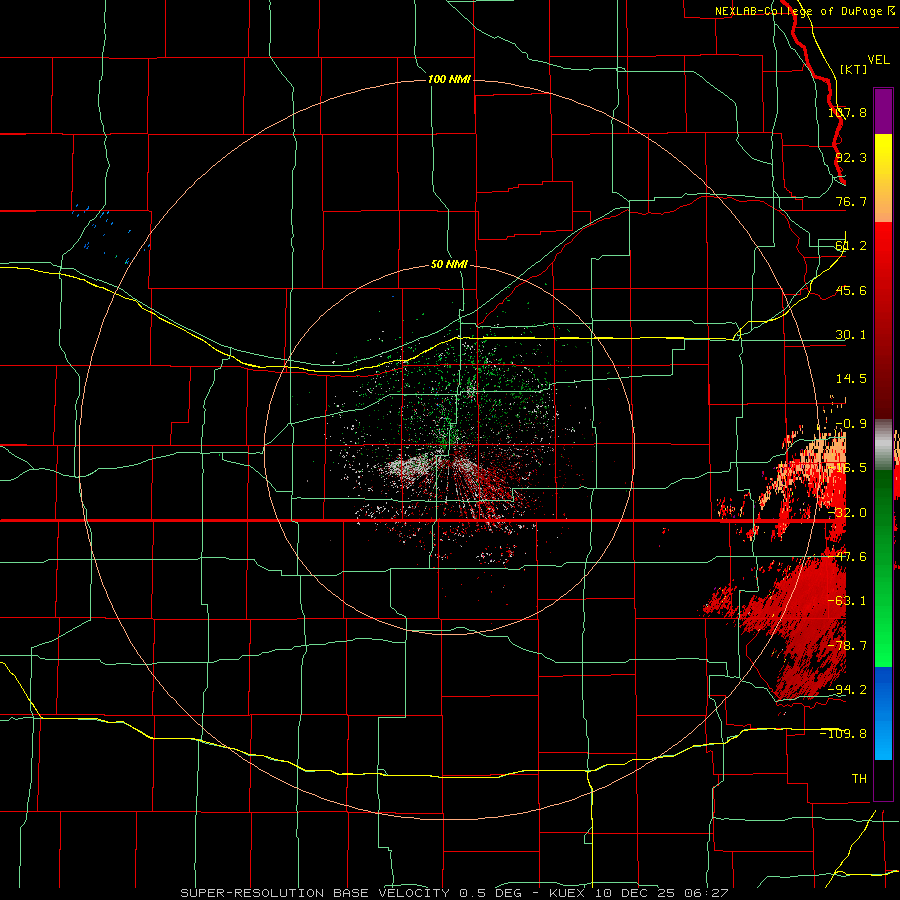This screenshot has width=900, height=900.
Task: Click the -78.7 velocity scale value
Action: tap(847, 646)
